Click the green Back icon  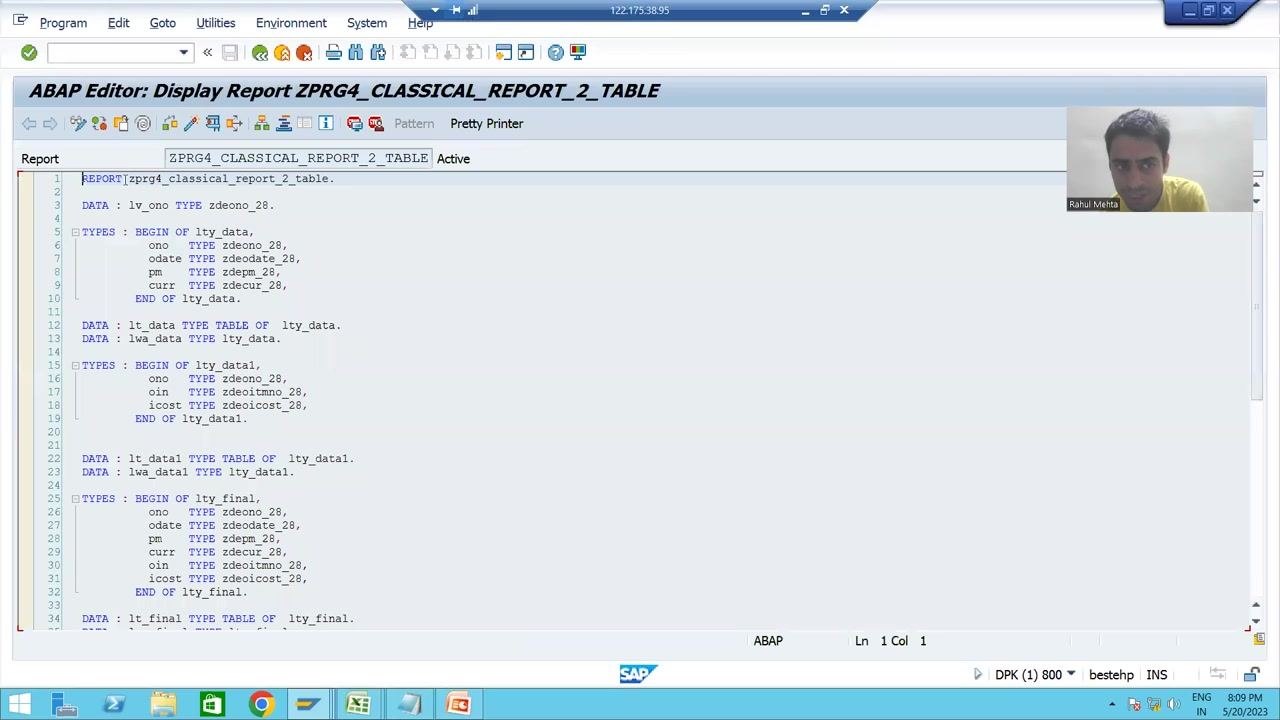coord(260,52)
